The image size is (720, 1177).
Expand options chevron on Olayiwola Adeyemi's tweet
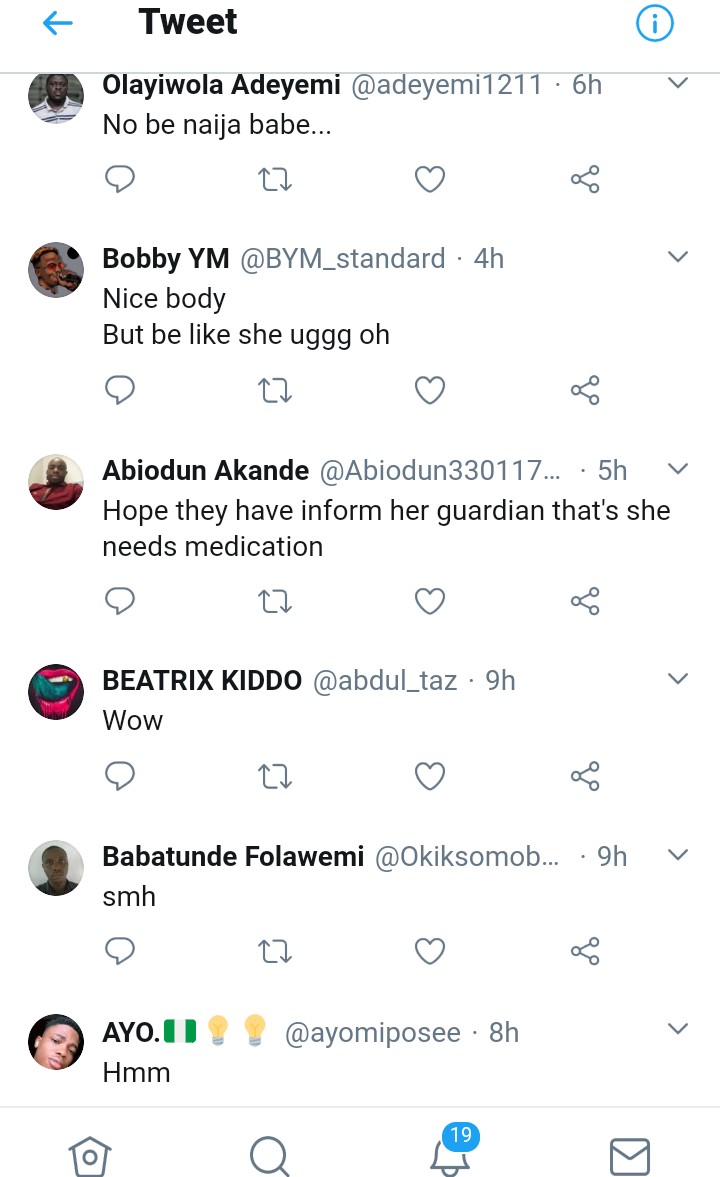tap(678, 84)
